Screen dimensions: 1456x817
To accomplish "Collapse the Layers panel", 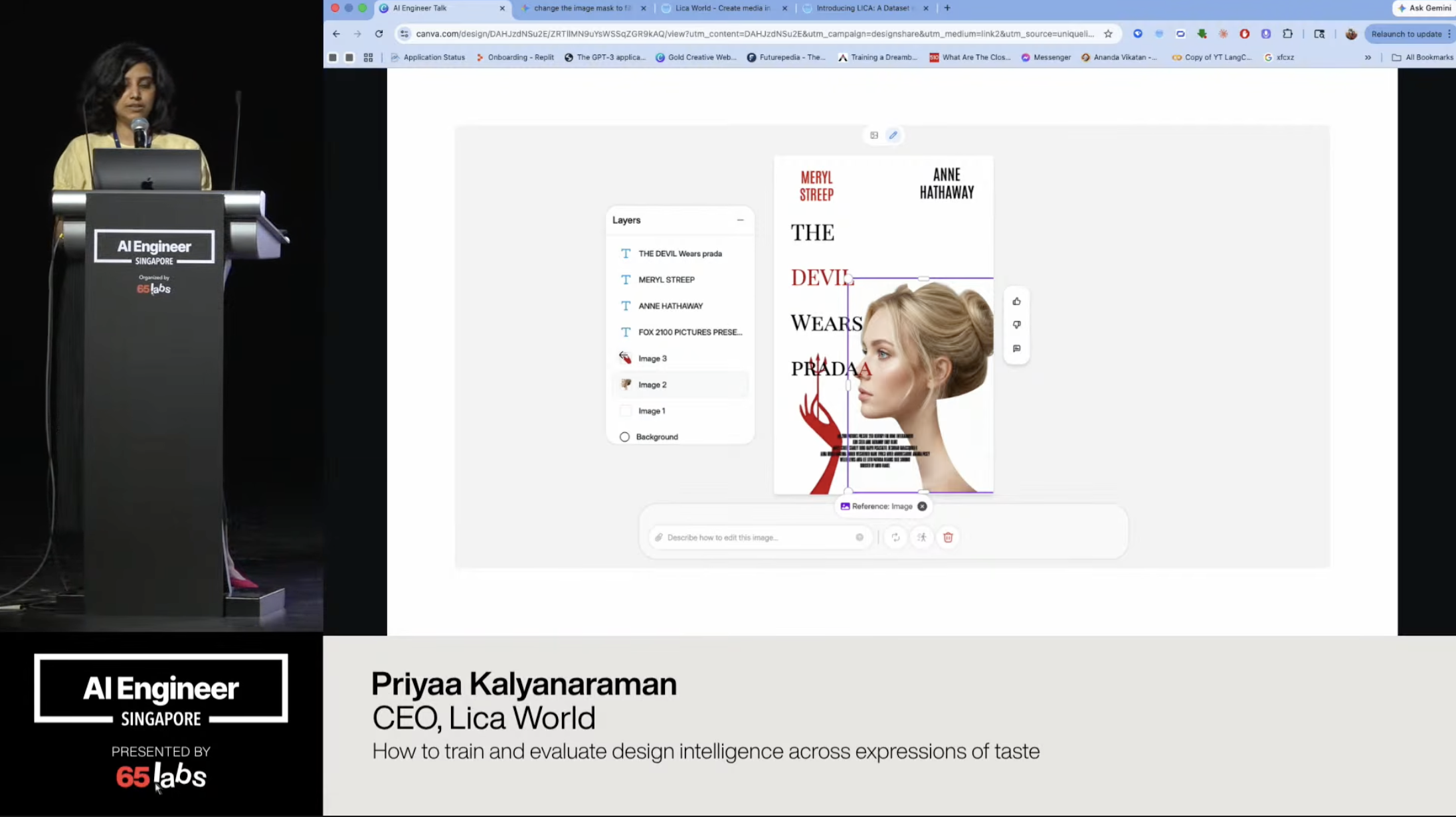I will (x=740, y=220).
